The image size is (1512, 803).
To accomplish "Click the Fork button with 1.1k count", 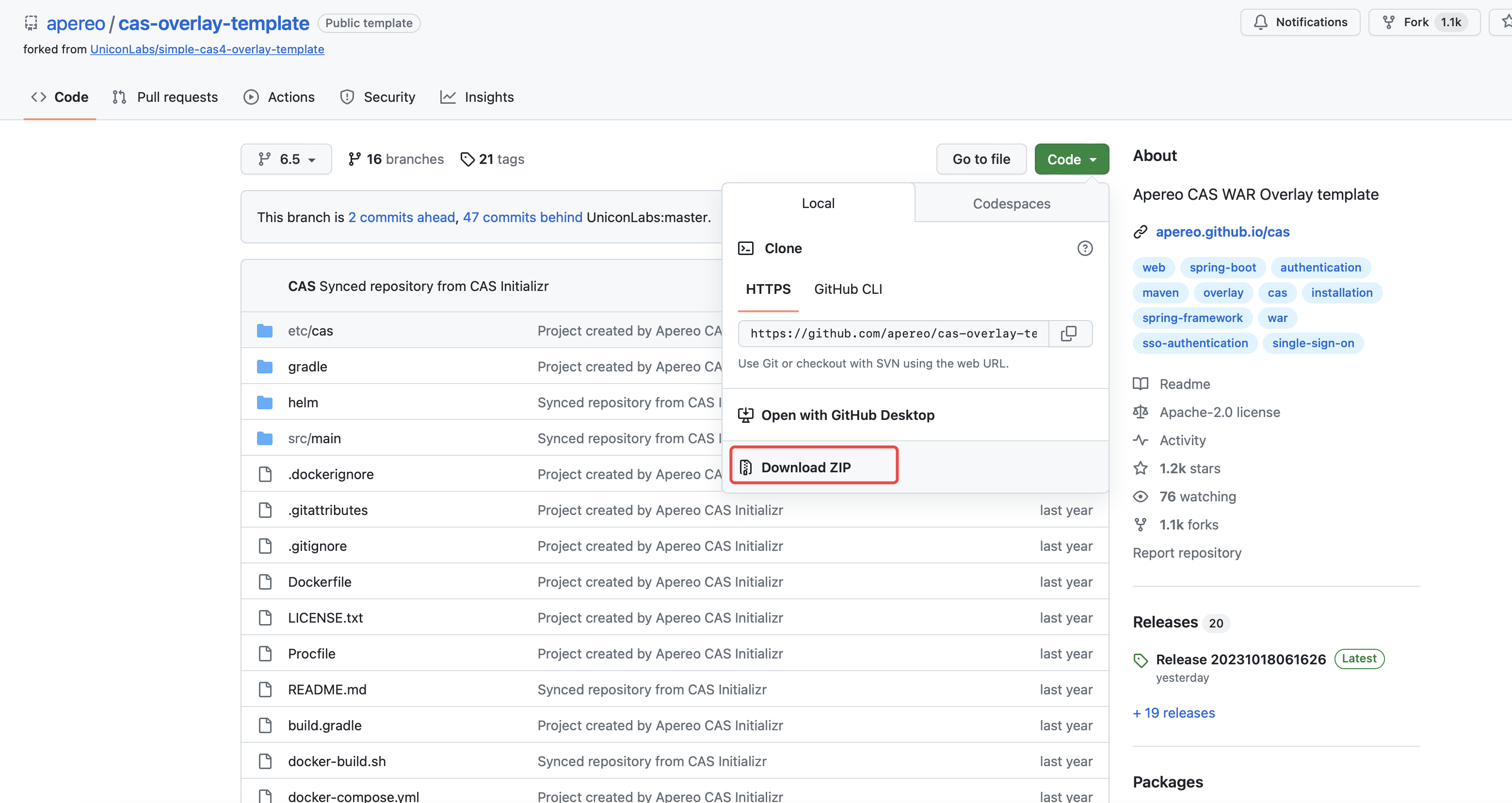I will point(1424,22).
